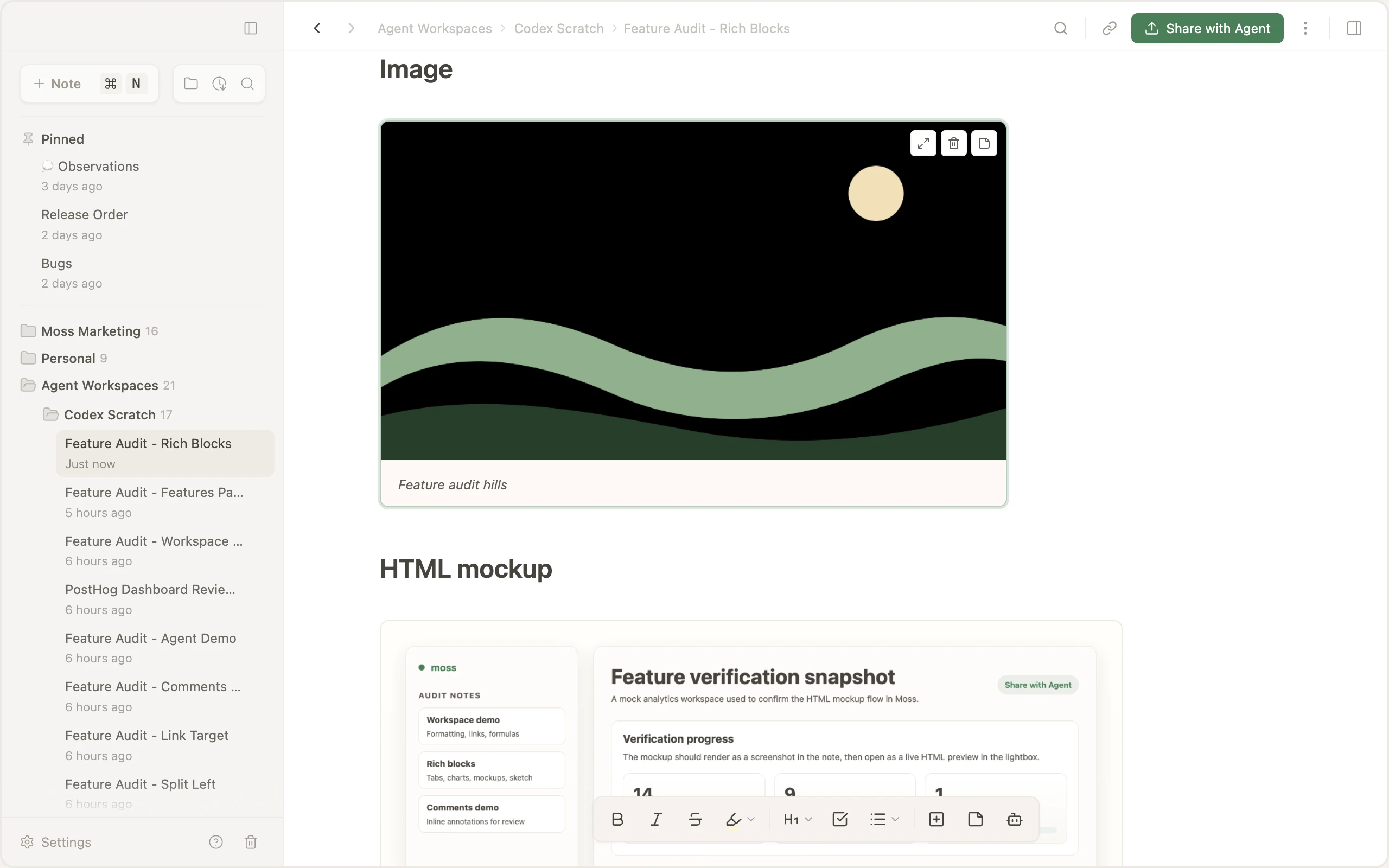This screenshot has height=868, width=1389.
Task: Click the Bold formatting icon
Action: click(x=617, y=819)
